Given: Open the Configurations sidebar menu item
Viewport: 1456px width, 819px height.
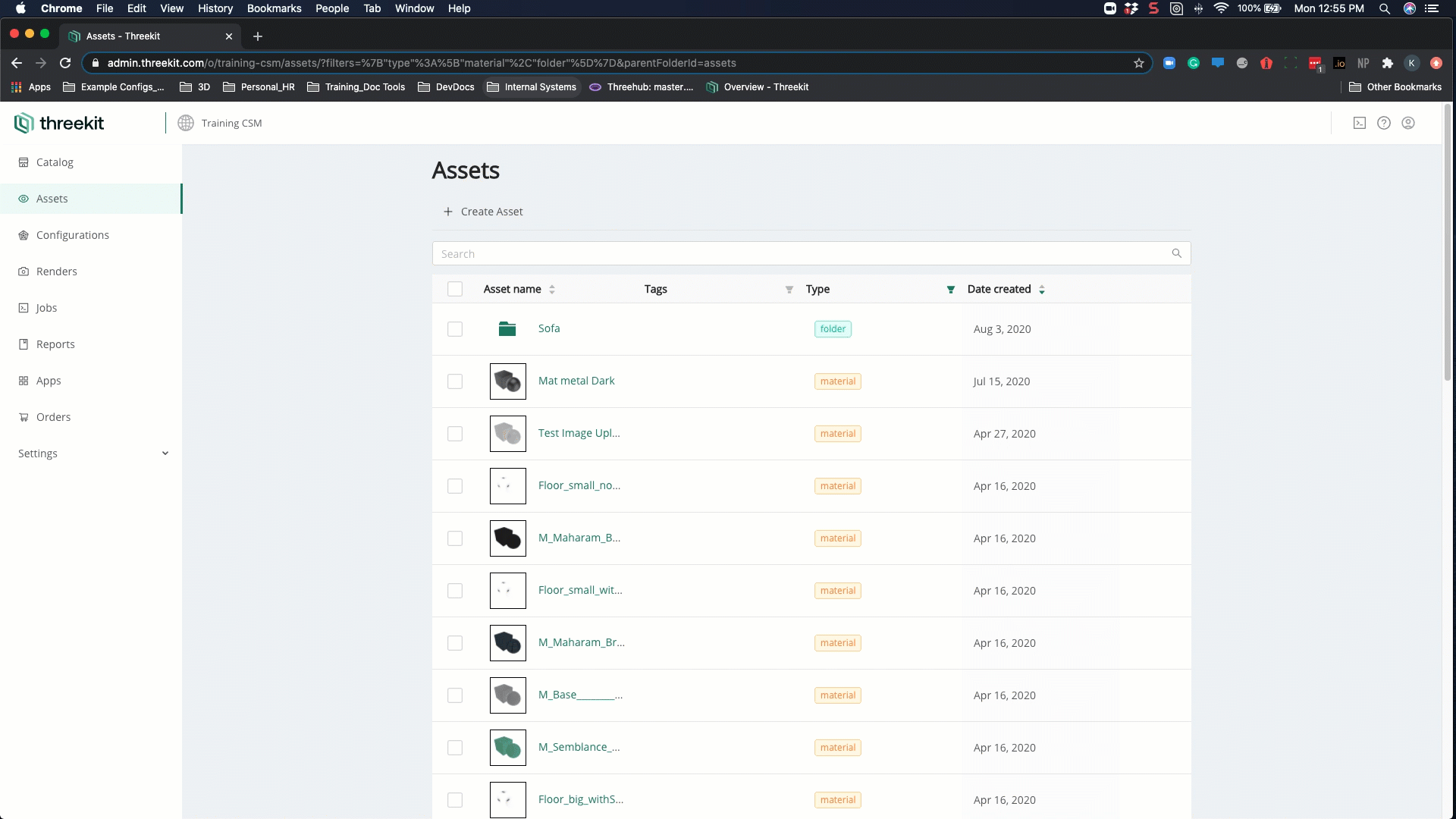Looking at the screenshot, I should pos(72,235).
